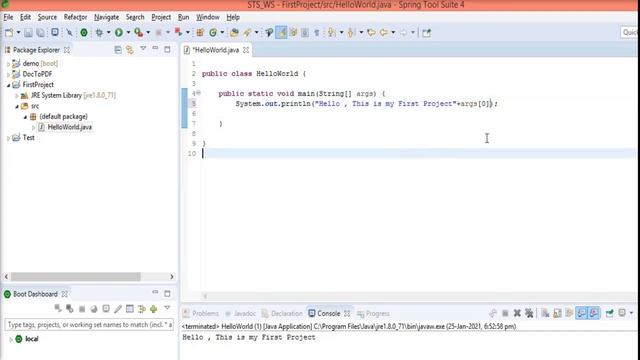The width and height of the screenshot is (640, 360).
Task: Click the Run Last Tool external tools icon
Action: pos(139,33)
